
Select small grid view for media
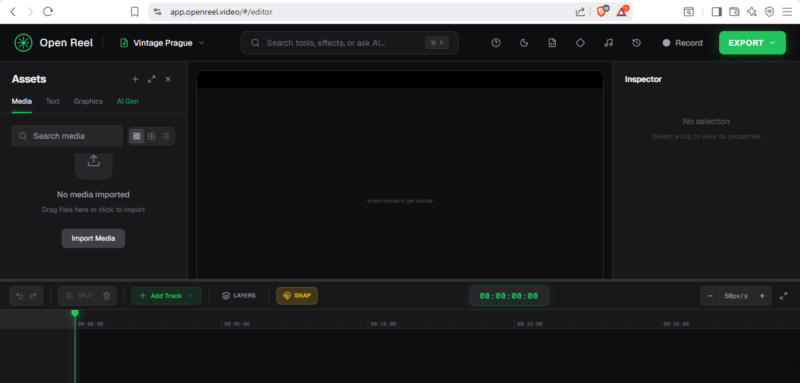coord(151,136)
